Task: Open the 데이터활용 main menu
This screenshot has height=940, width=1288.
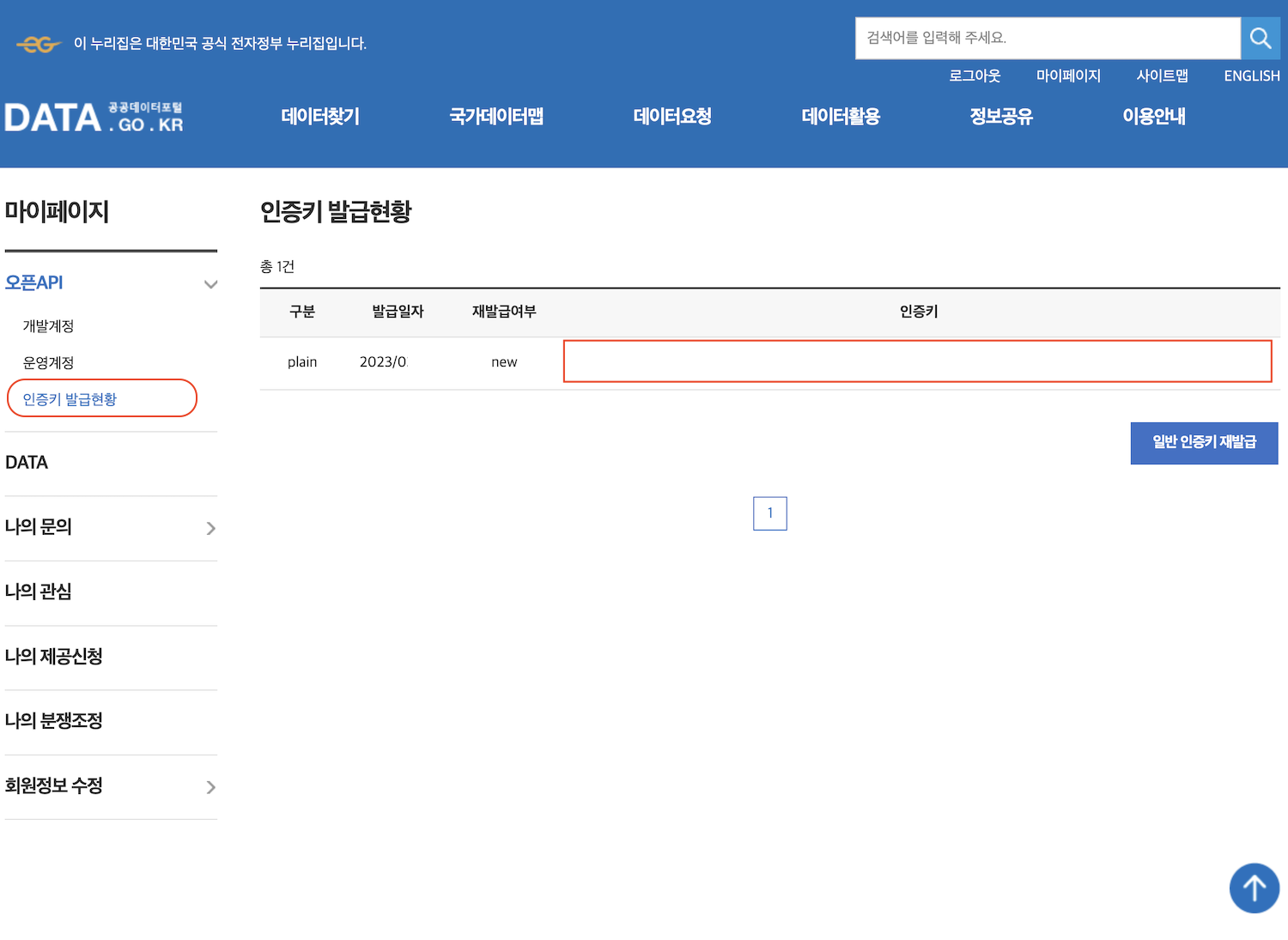Action: [841, 117]
